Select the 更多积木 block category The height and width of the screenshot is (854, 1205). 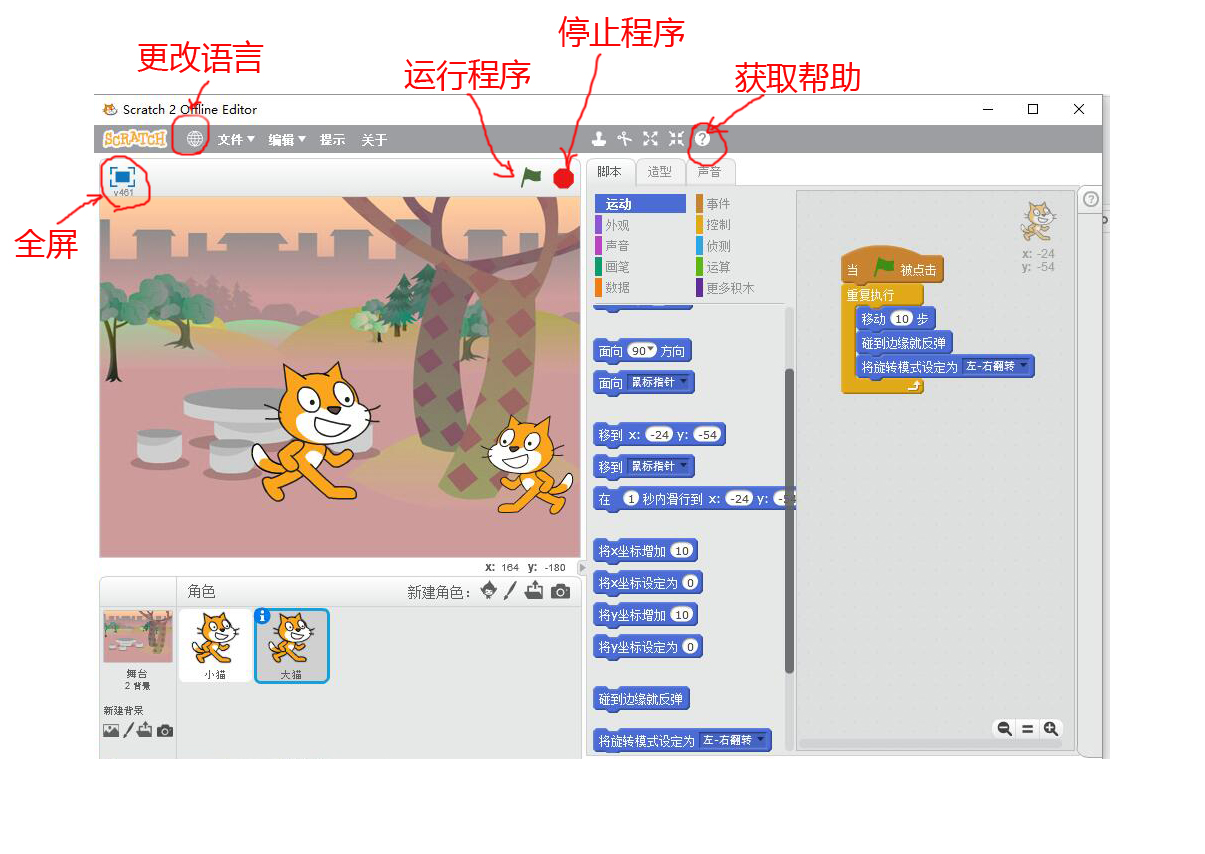point(741,288)
